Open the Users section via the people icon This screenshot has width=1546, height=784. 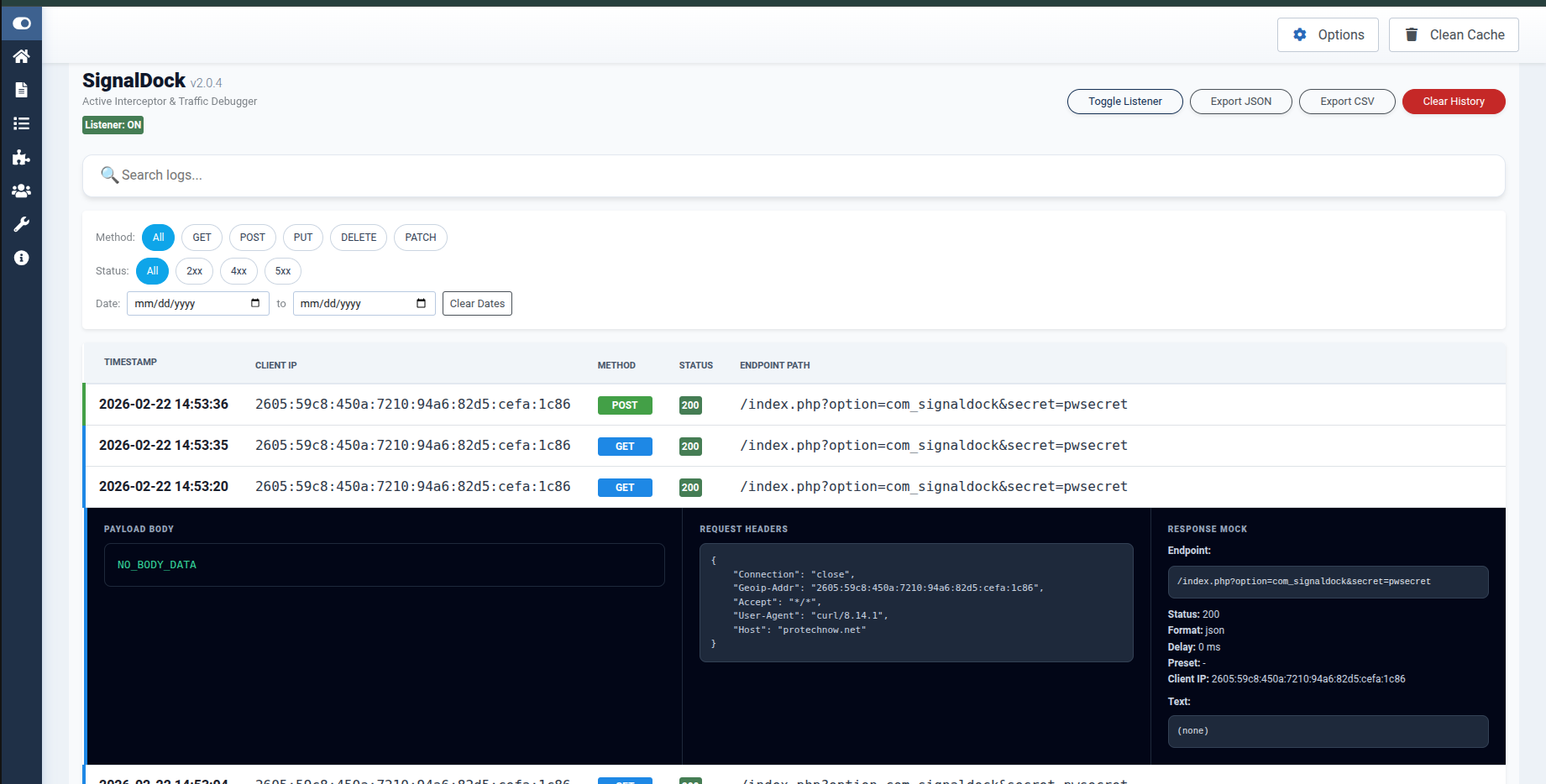pos(21,191)
